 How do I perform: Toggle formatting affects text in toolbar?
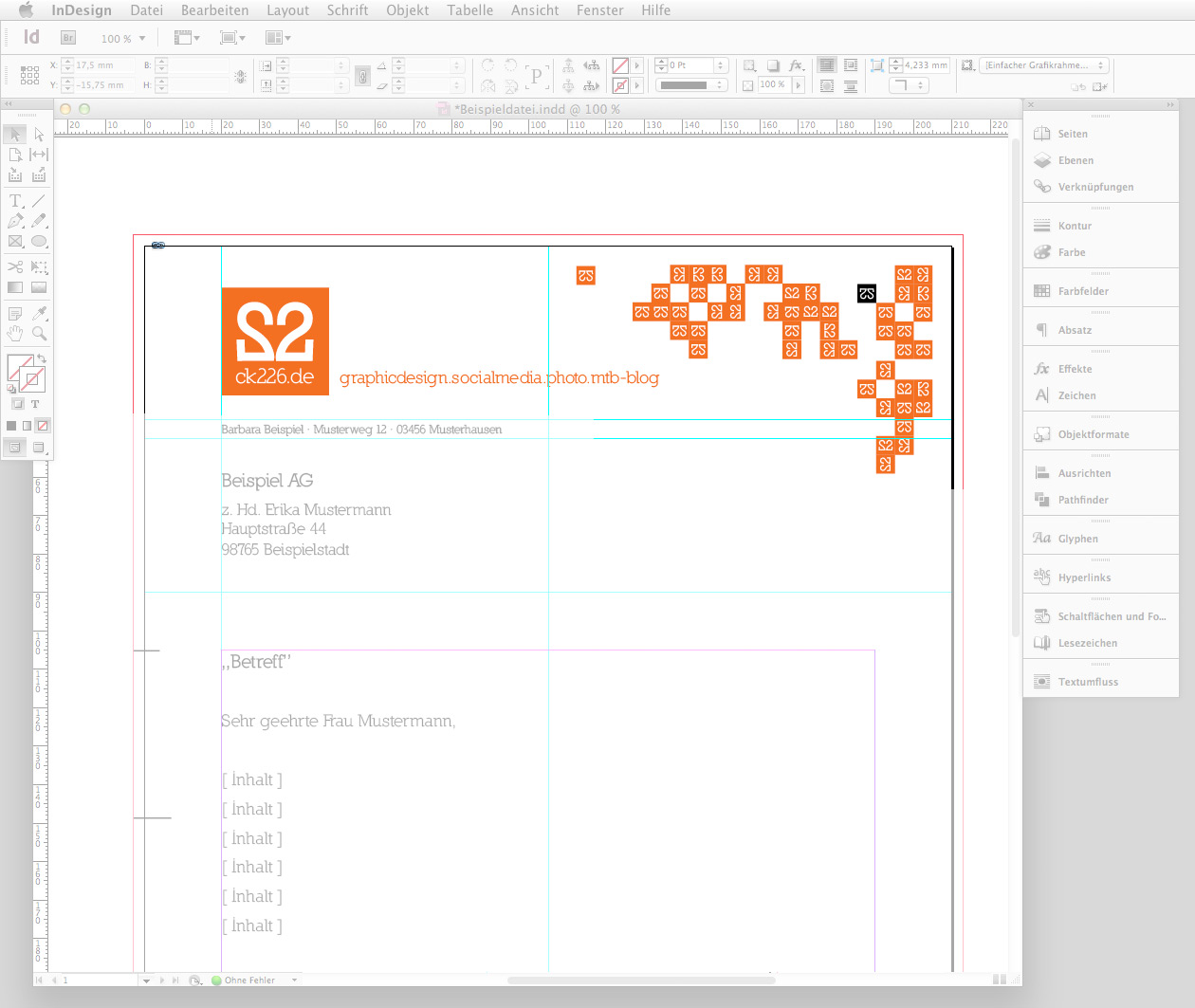pos(34,403)
